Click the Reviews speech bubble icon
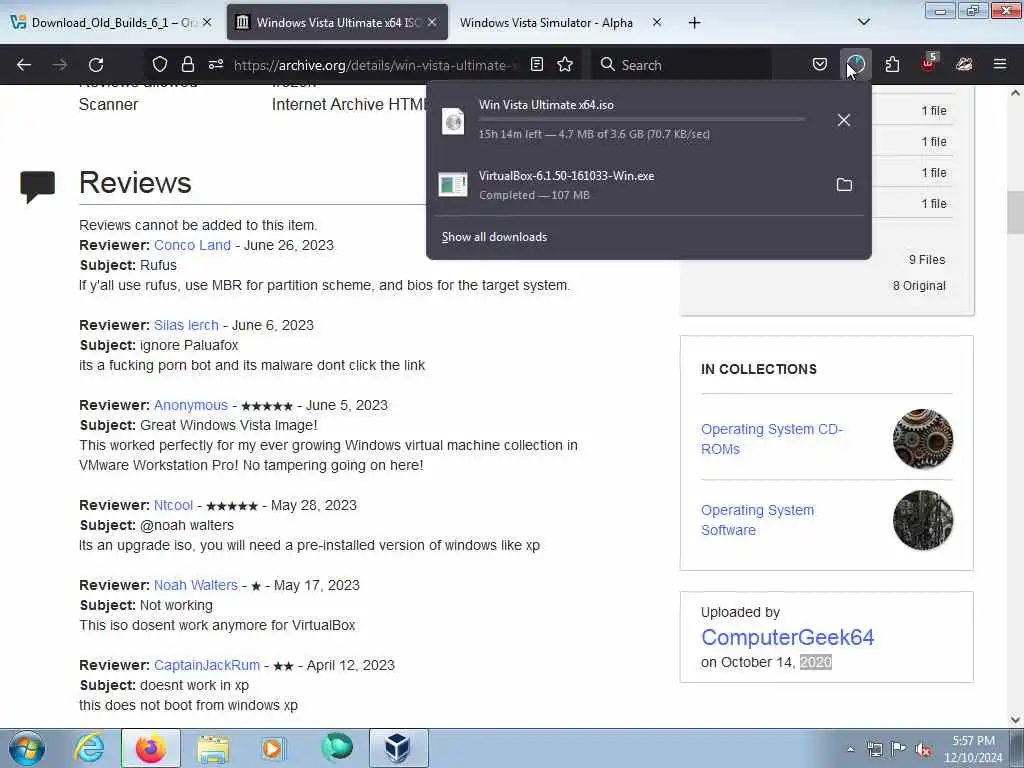 point(37,187)
